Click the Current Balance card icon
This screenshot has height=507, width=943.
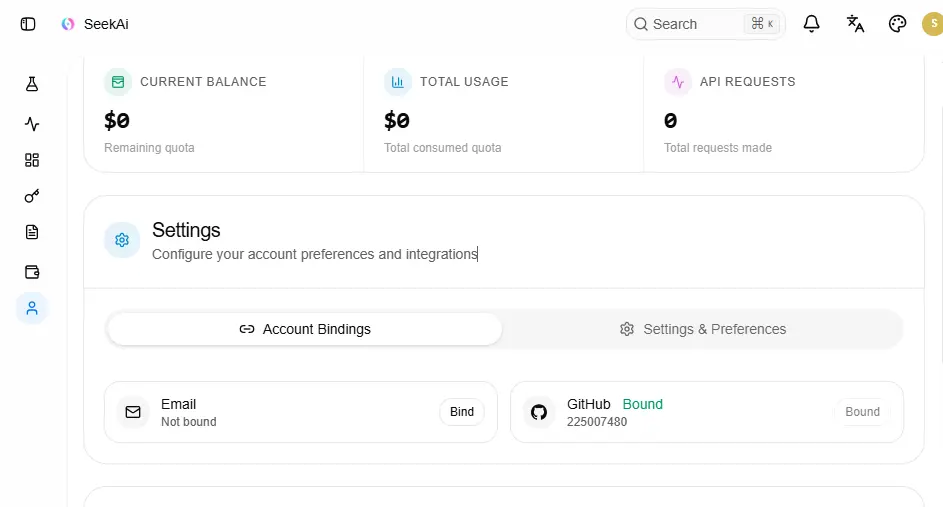tap(118, 82)
